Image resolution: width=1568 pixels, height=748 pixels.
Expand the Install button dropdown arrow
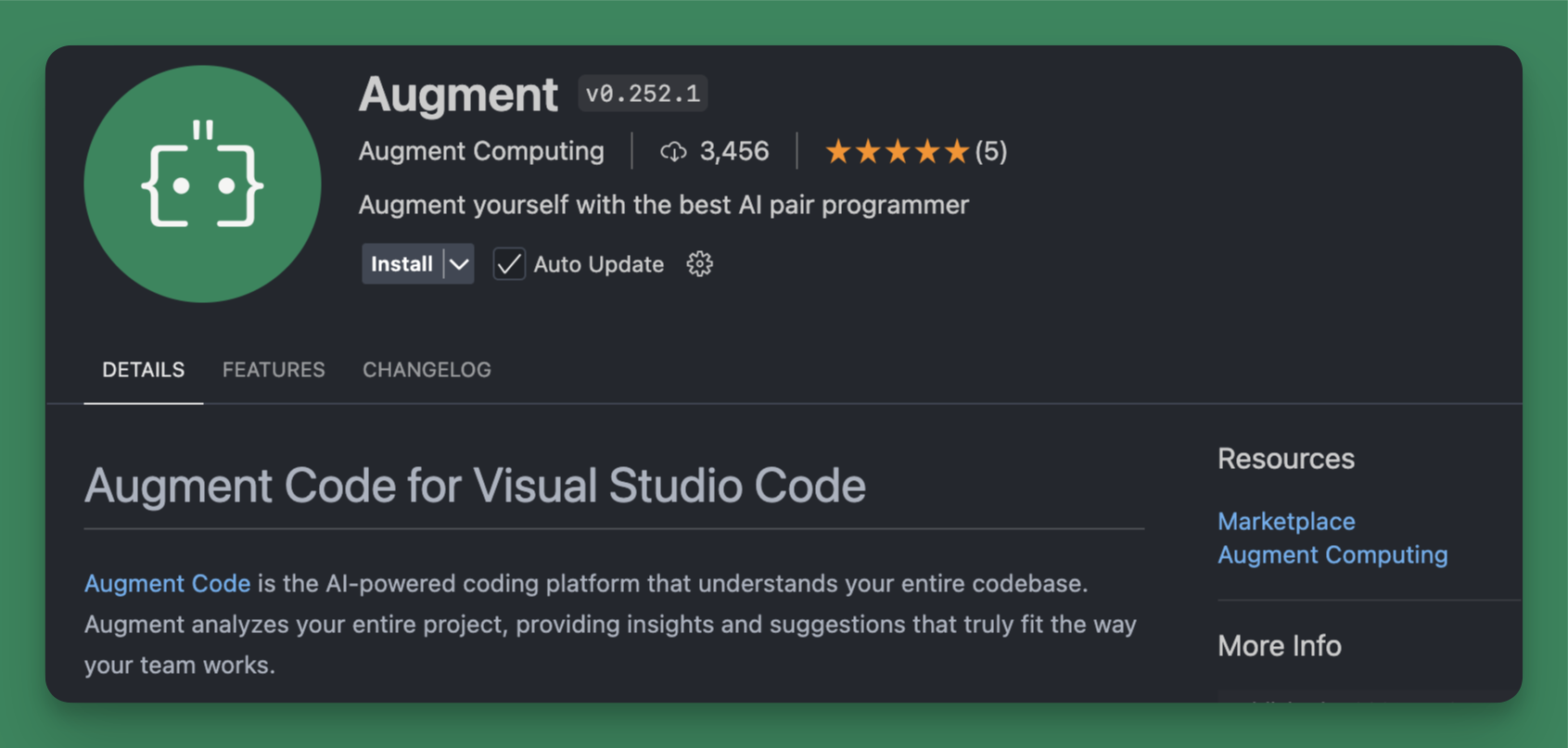click(x=459, y=264)
